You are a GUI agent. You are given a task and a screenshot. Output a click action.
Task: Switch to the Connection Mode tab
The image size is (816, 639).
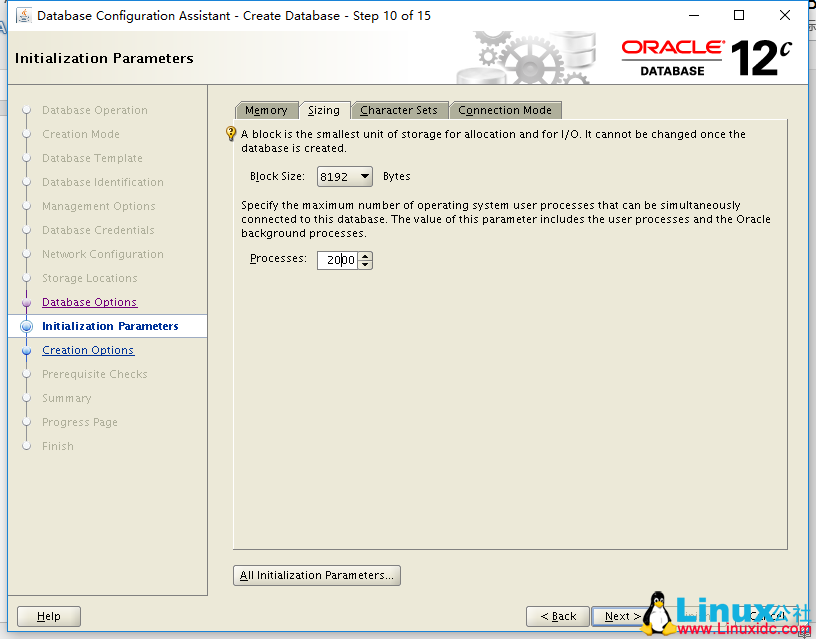click(503, 110)
